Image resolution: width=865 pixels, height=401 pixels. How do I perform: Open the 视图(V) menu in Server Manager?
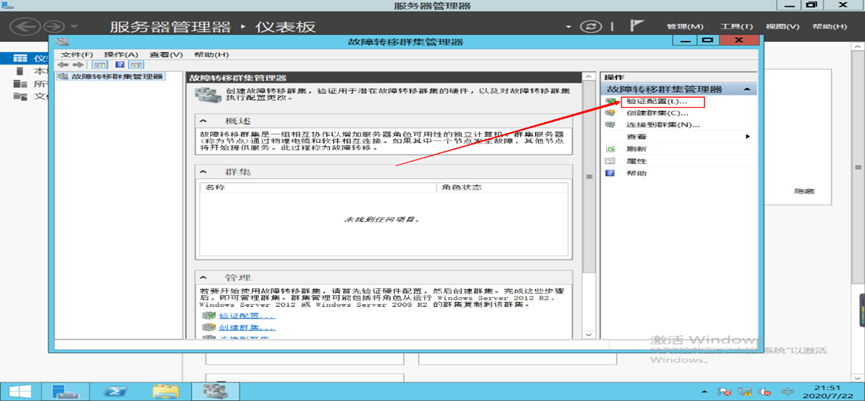(x=782, y=26)
